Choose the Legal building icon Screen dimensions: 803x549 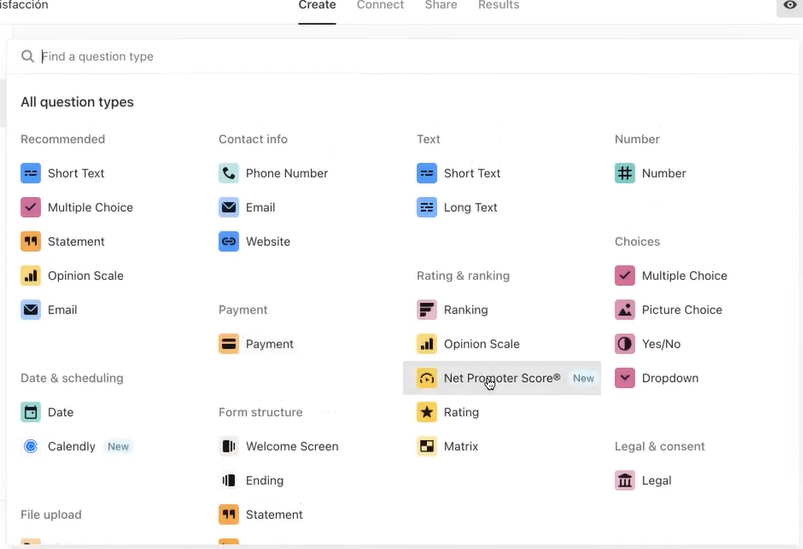(x=625, y=480)
